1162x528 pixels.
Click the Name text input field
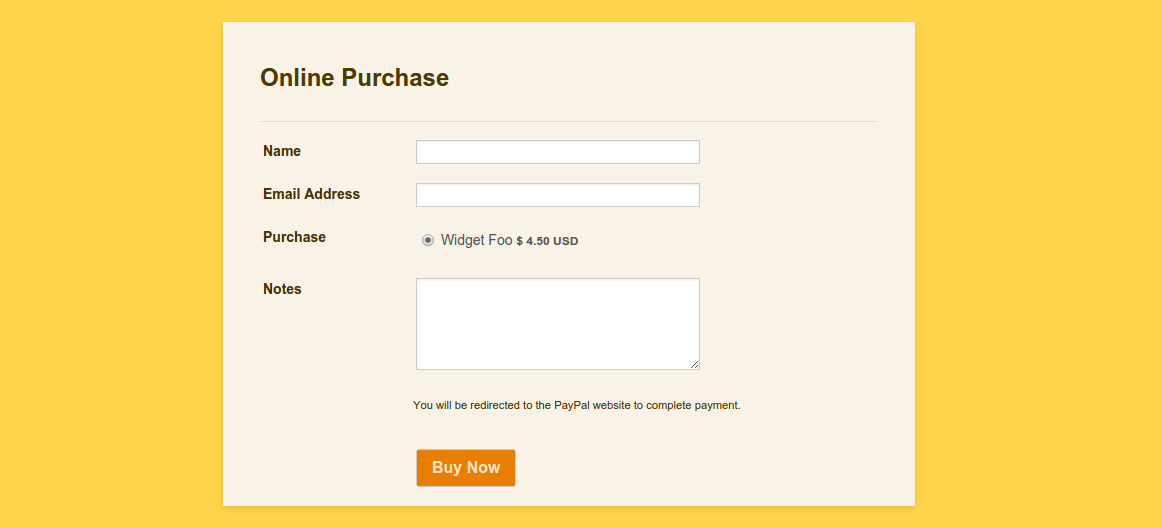557,152
